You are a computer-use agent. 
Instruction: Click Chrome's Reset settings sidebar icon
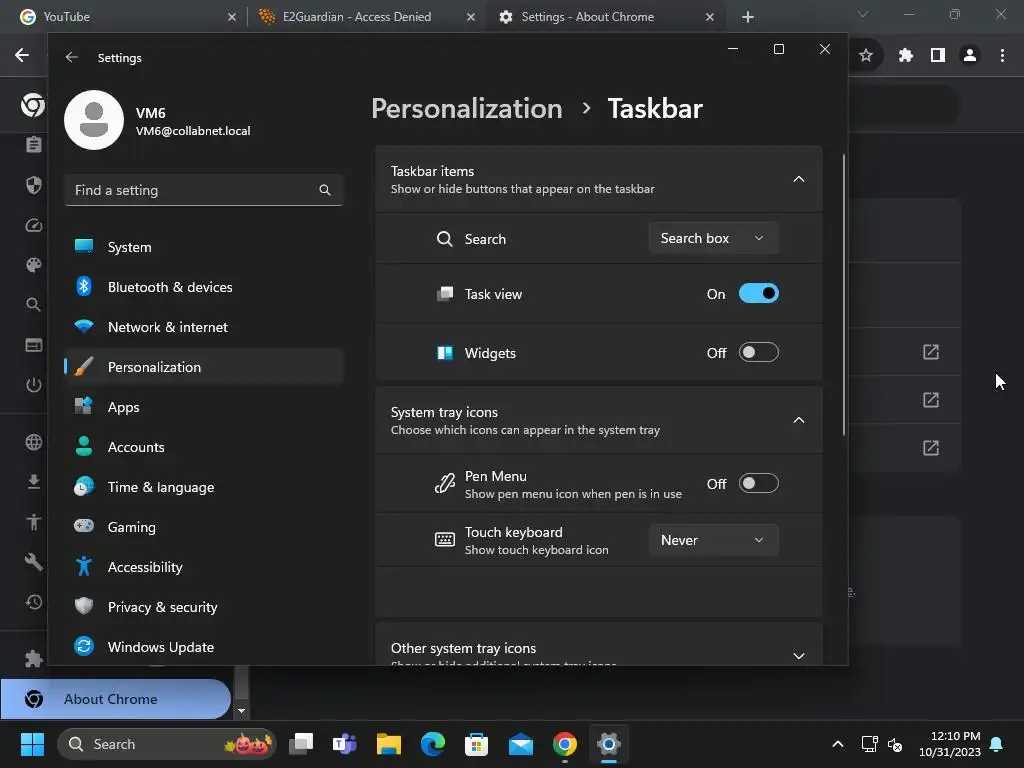pos(33,601)
